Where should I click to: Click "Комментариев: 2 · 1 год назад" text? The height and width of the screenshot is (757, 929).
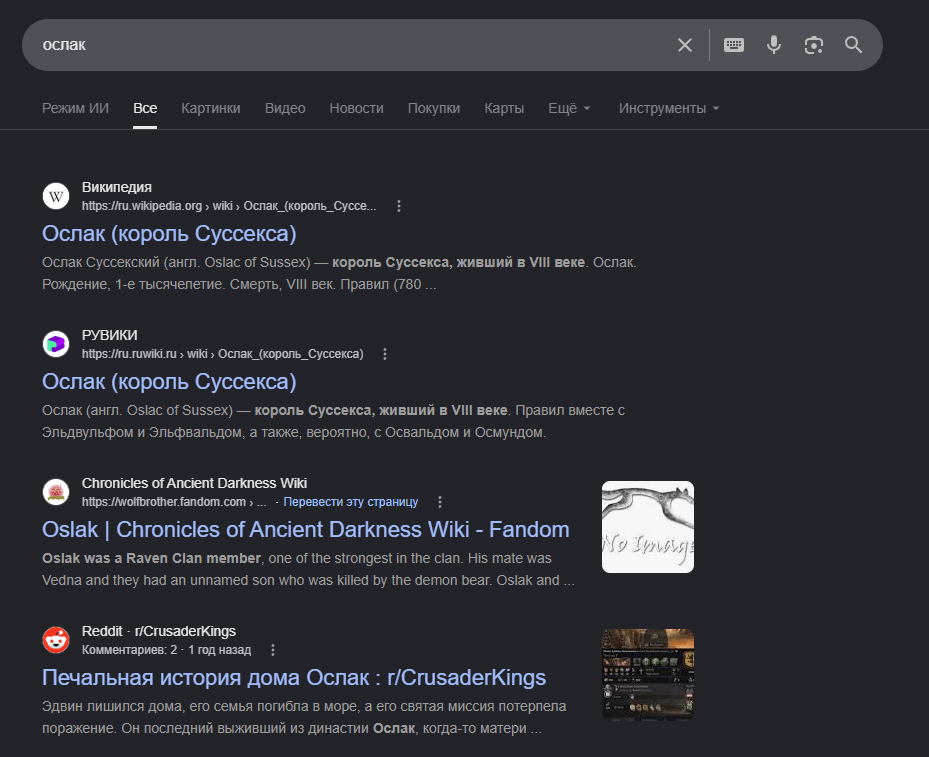[x=166, y=650]
